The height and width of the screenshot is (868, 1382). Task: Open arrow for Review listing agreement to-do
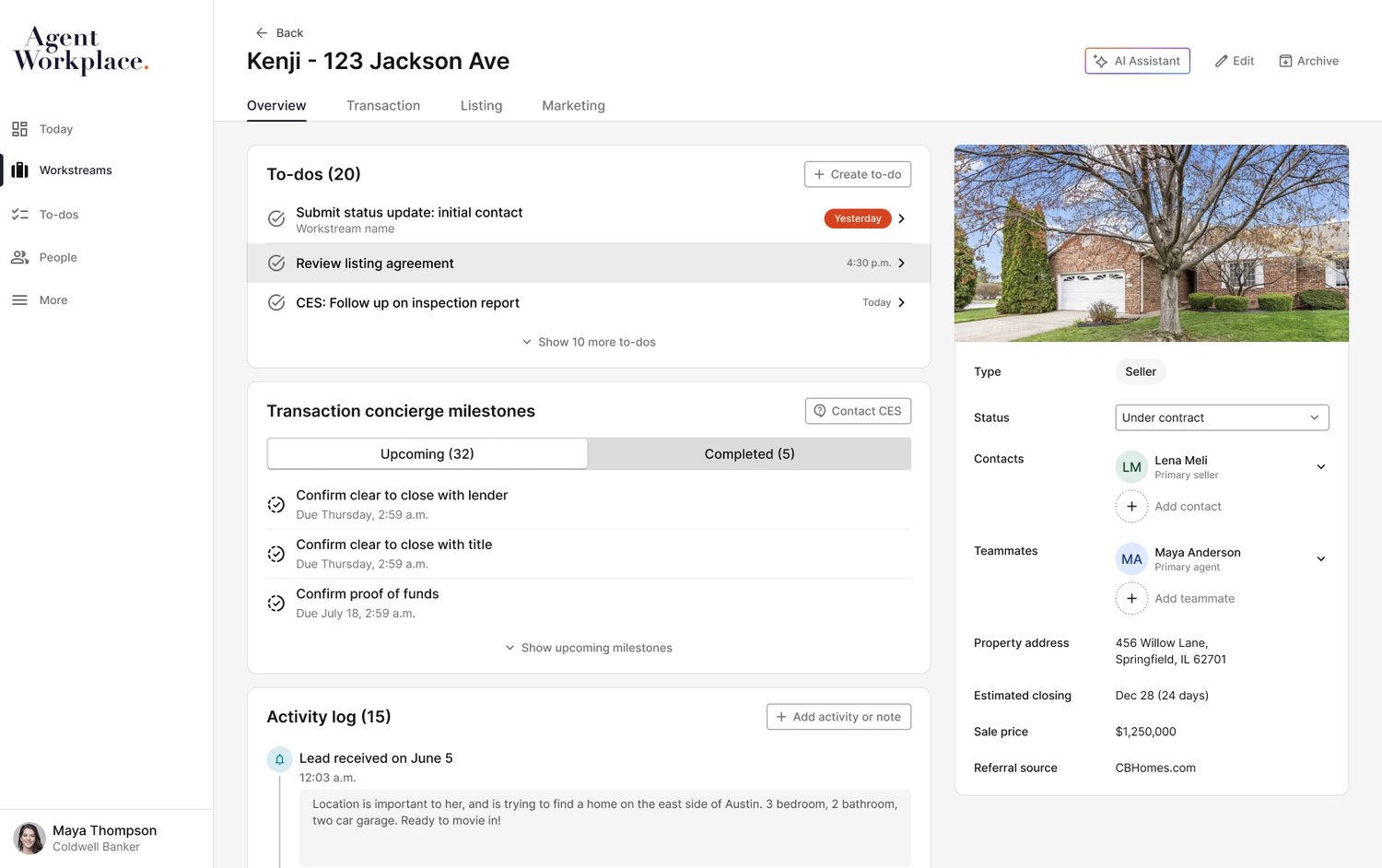pyautogui.click(x=902, y=263)
